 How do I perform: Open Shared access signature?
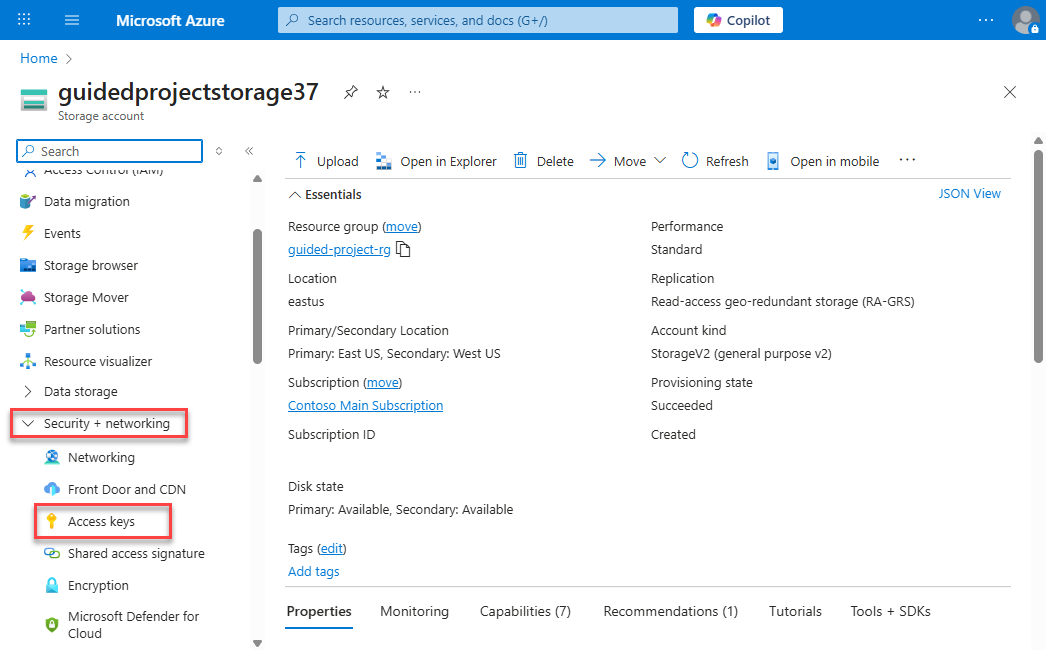click(x=124, y=554)
